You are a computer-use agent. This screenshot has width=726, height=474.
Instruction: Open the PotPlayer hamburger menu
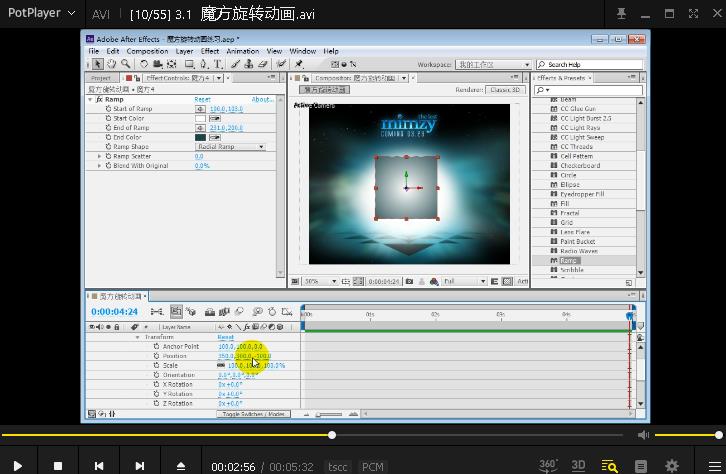pyautogui.click(x=715, y=466)
